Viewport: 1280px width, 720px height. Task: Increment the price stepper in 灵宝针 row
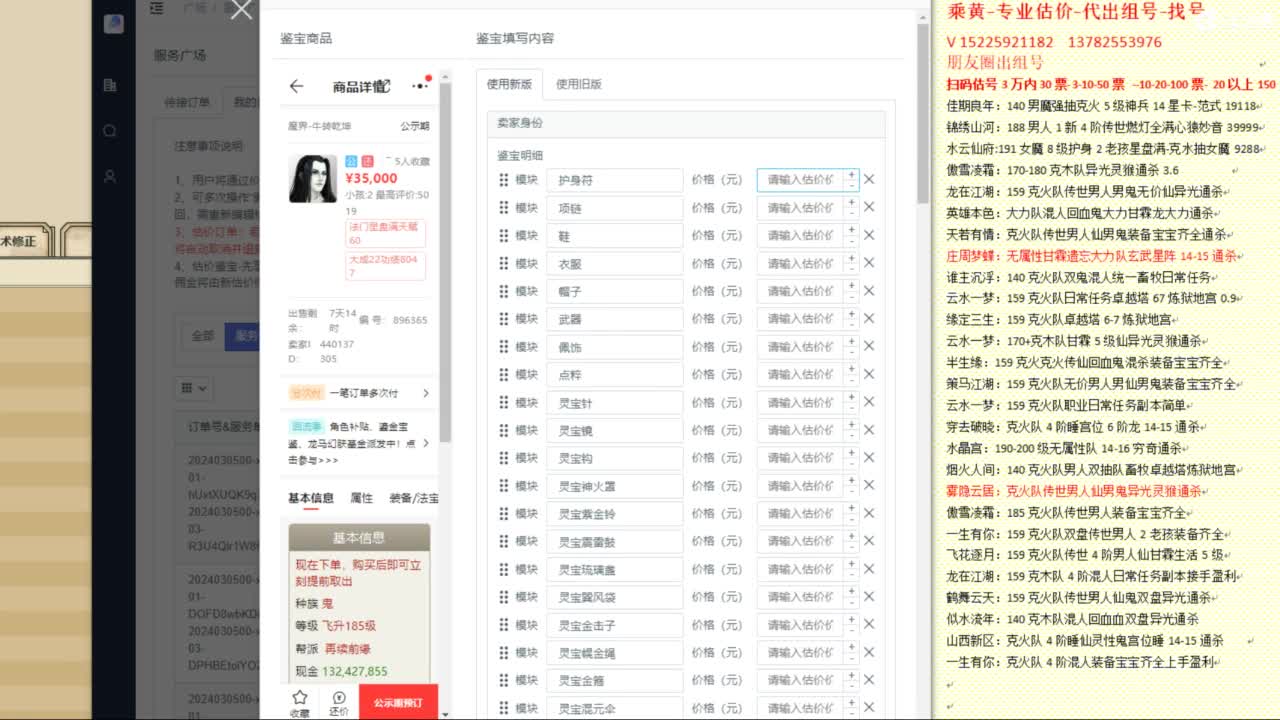pyautogui.click(x=851, y=397)
